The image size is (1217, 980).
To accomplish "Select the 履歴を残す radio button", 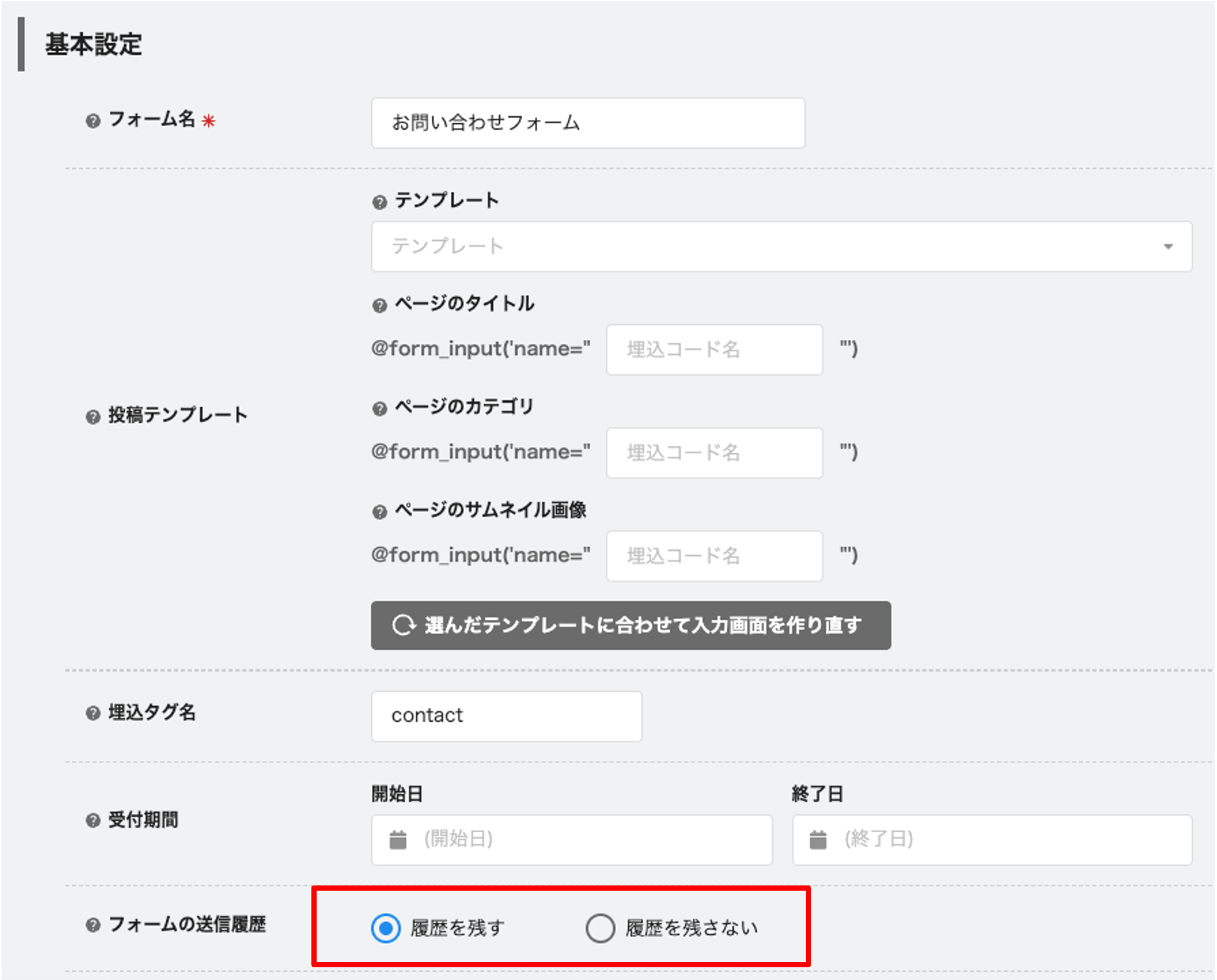I will click(x=385, y=927).
